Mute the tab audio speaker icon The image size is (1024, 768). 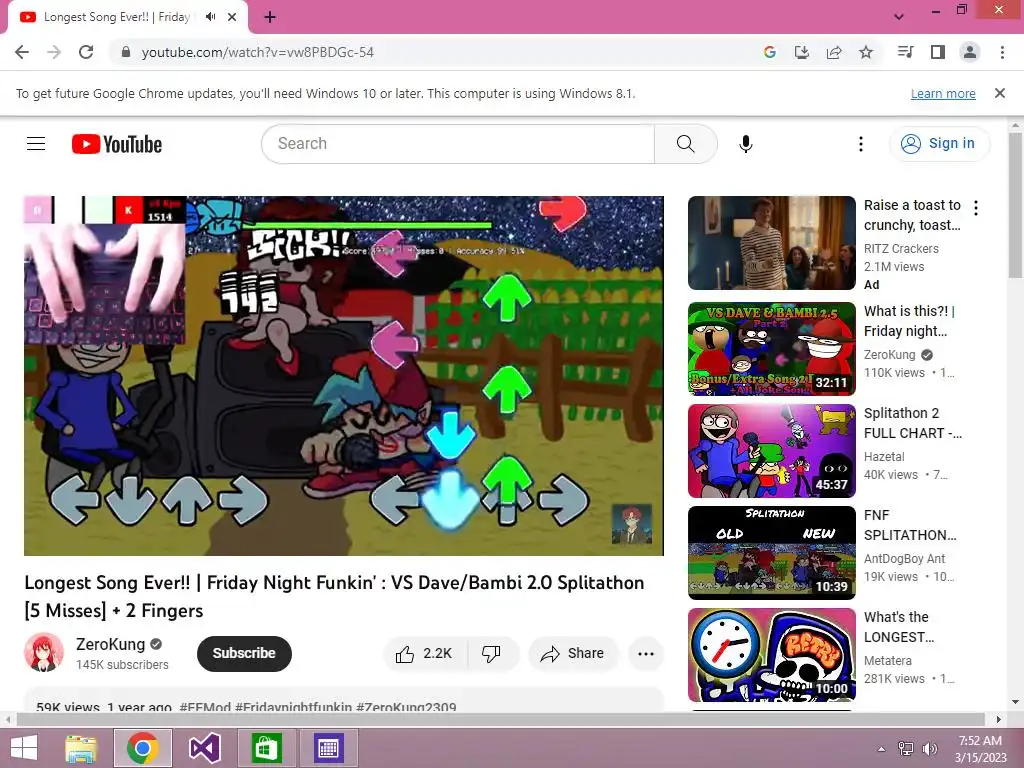pos(210,17)
